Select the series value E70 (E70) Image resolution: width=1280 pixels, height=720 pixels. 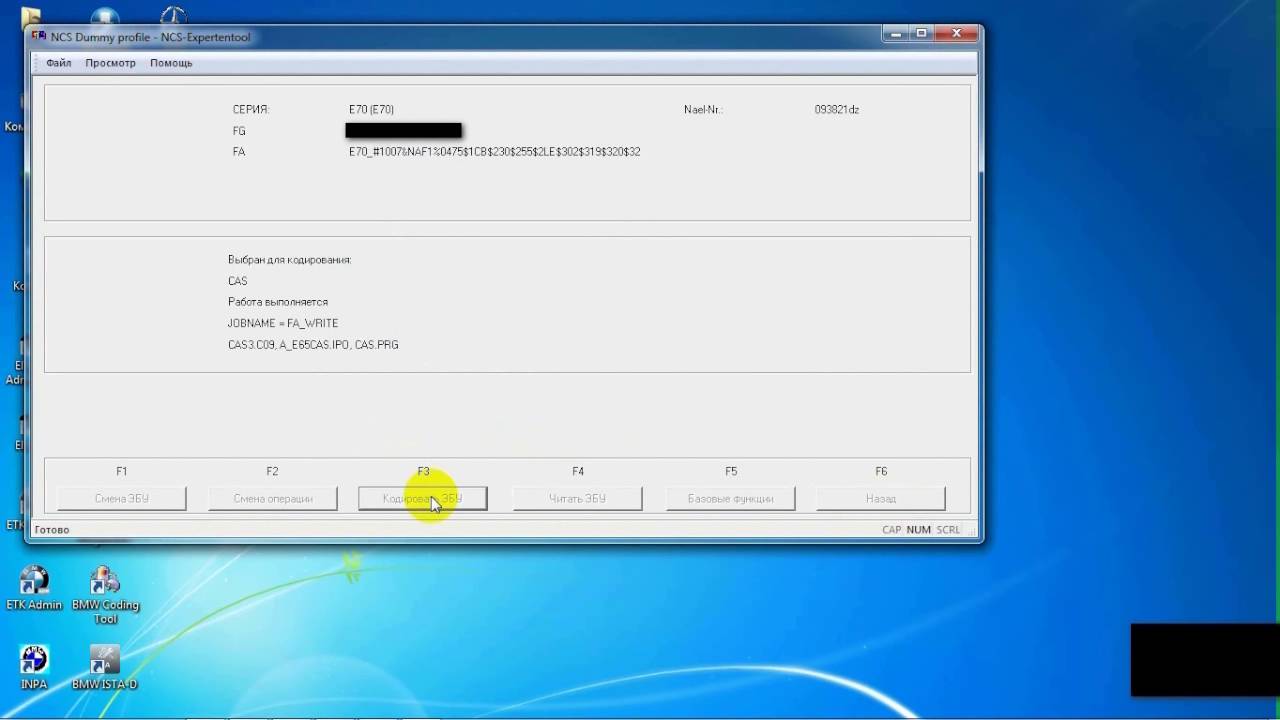(371, 109)
